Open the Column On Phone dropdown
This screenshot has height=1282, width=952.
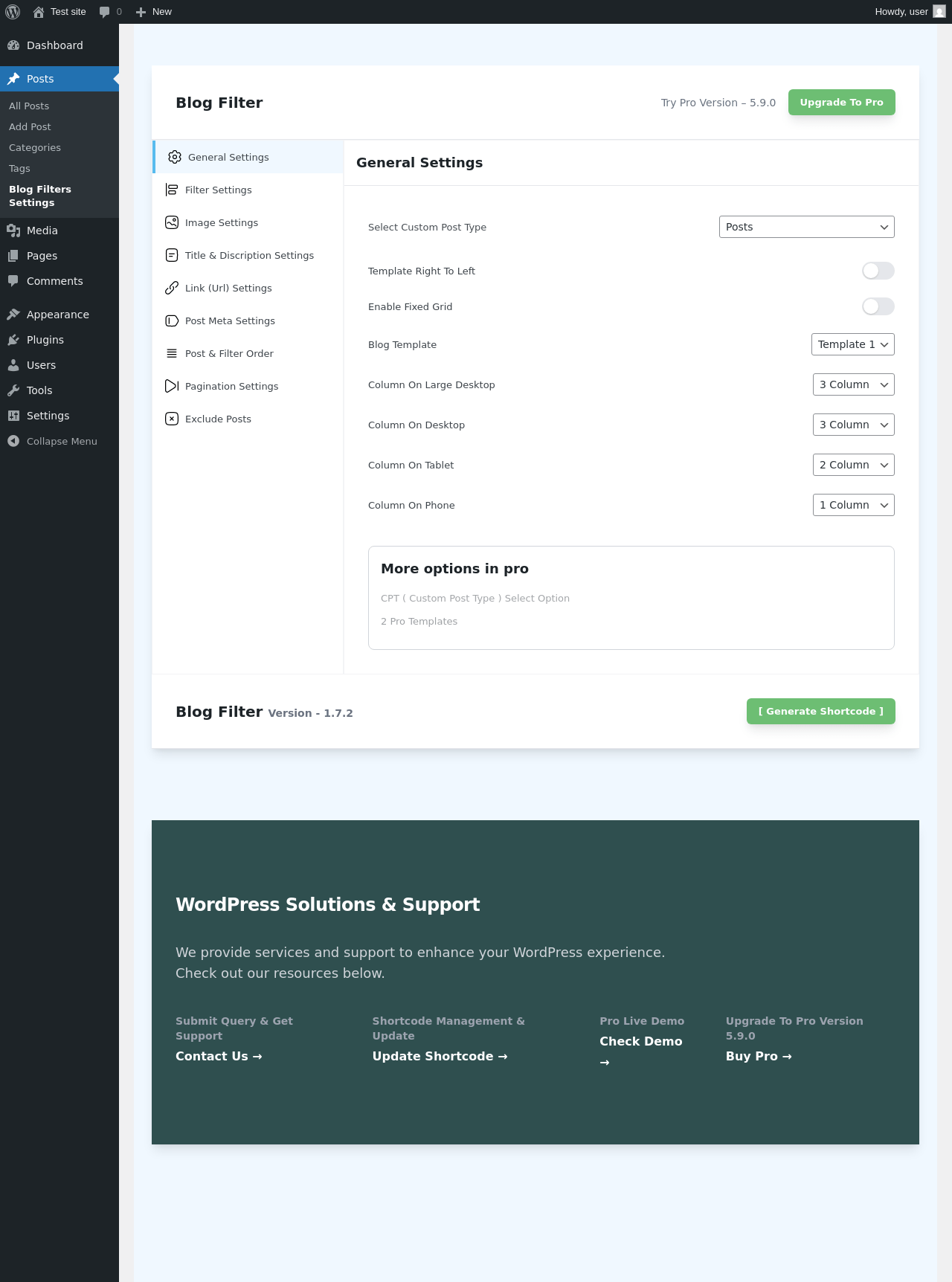click(x=853, y=505)
